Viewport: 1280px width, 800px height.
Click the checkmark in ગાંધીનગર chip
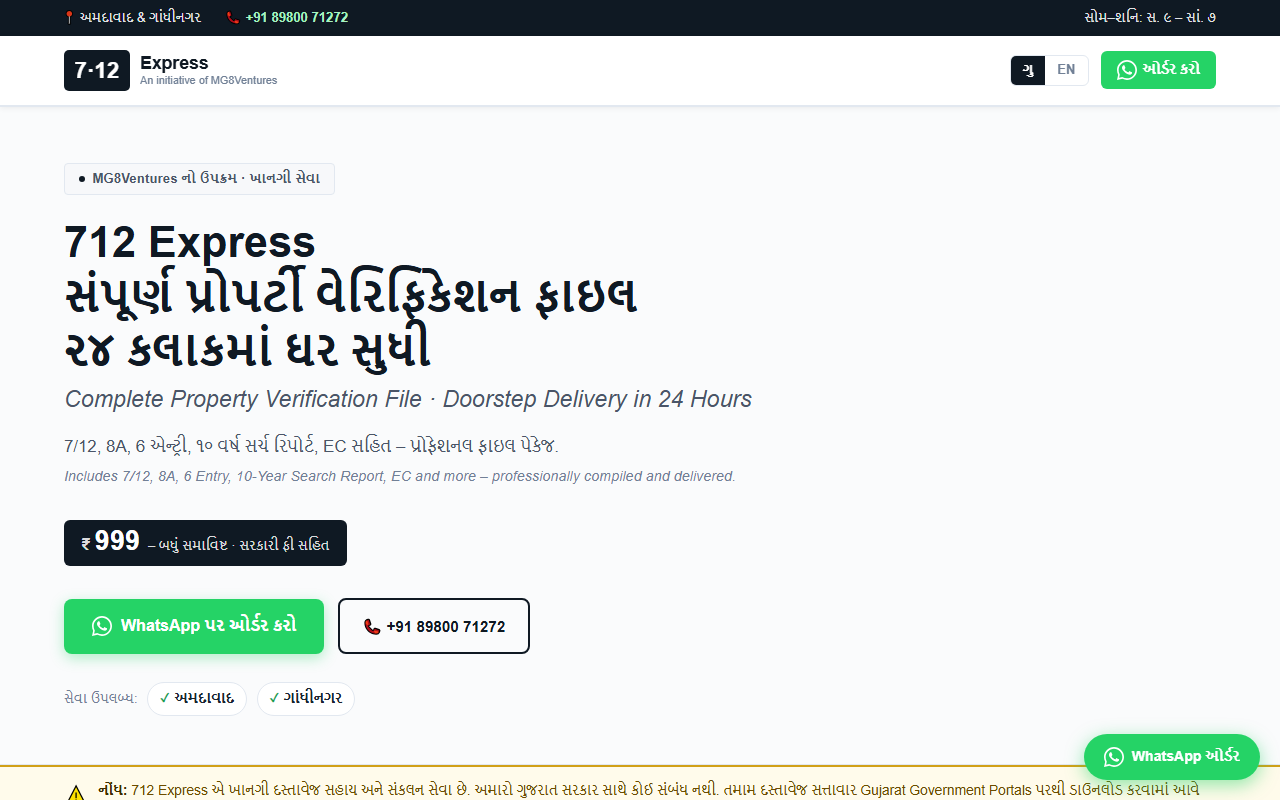pyautogui.click(x=274, y=698)
